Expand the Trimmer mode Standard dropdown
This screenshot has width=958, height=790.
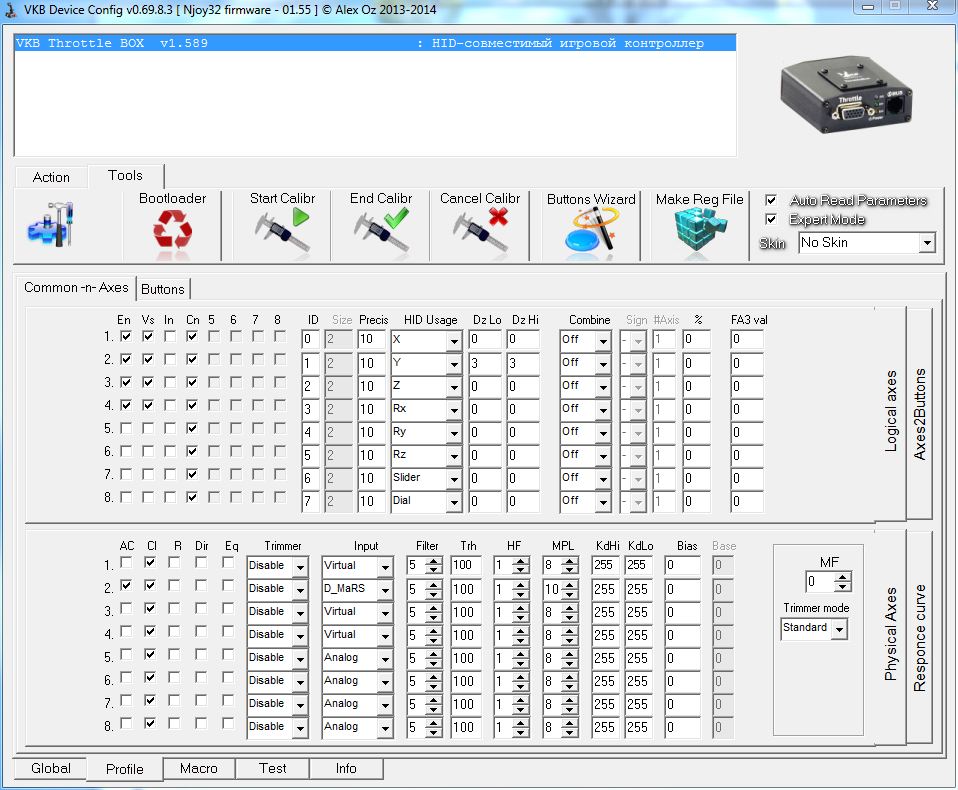pyautogui.click(x=838, y=629)
